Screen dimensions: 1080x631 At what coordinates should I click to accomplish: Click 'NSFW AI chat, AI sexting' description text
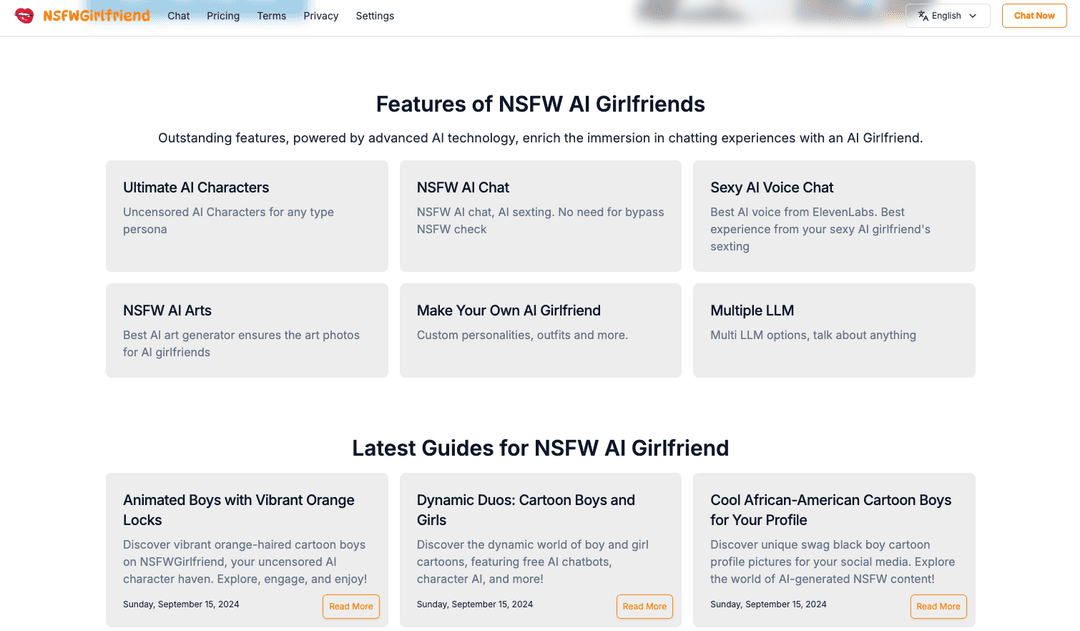[540, 220]
